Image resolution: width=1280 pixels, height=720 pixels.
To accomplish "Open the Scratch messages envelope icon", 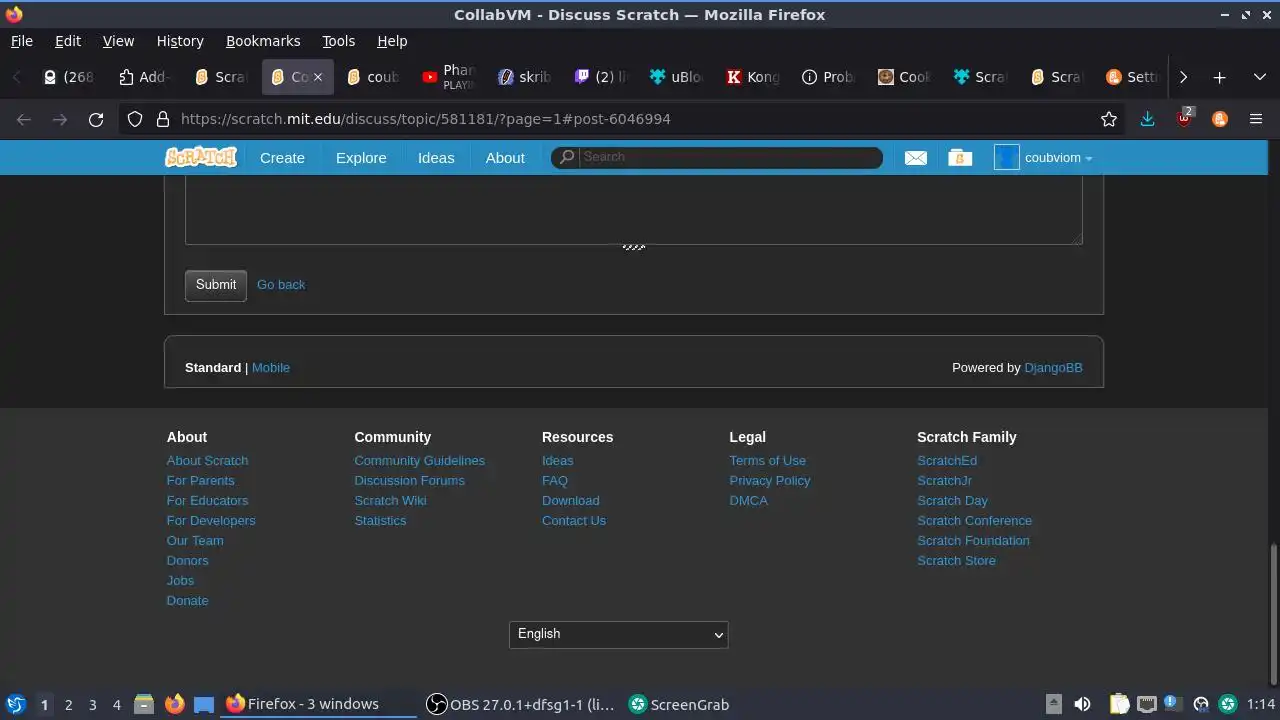I will (x=915, y=158).
